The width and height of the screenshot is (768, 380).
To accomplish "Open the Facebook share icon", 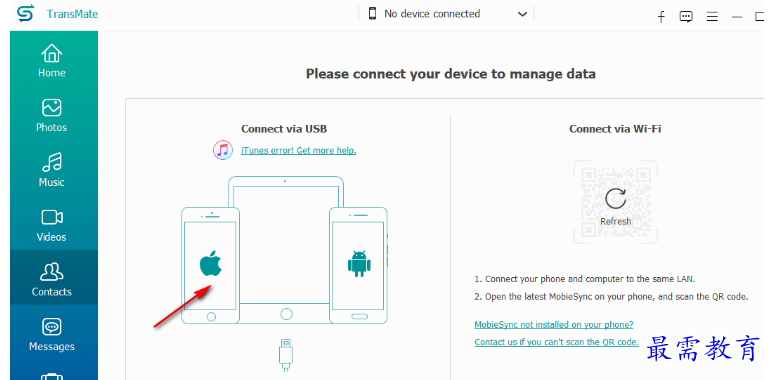I will pos(661,17).
